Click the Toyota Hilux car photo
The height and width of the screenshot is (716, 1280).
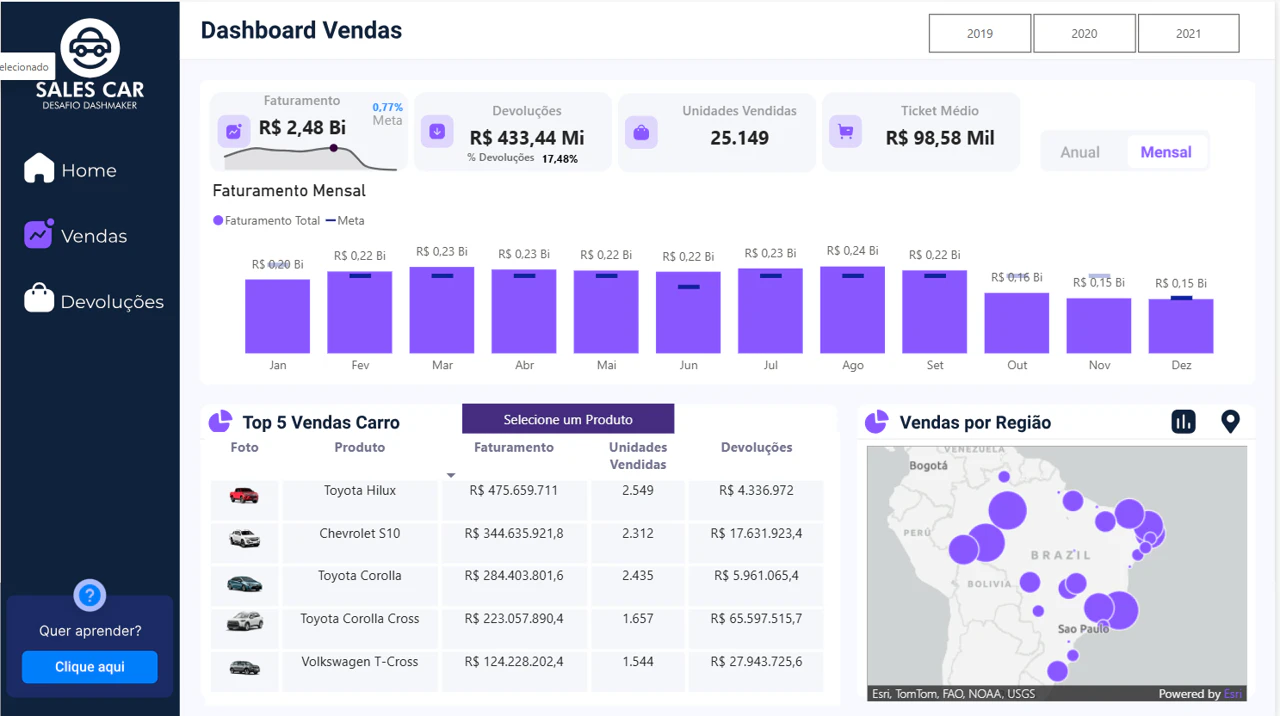(244, 495)
